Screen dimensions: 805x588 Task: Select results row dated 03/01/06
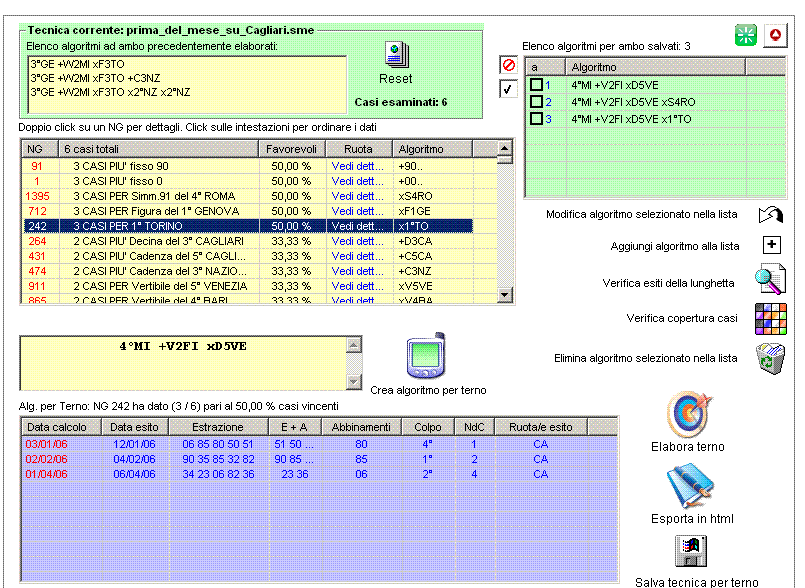click(x=319, y=444)
